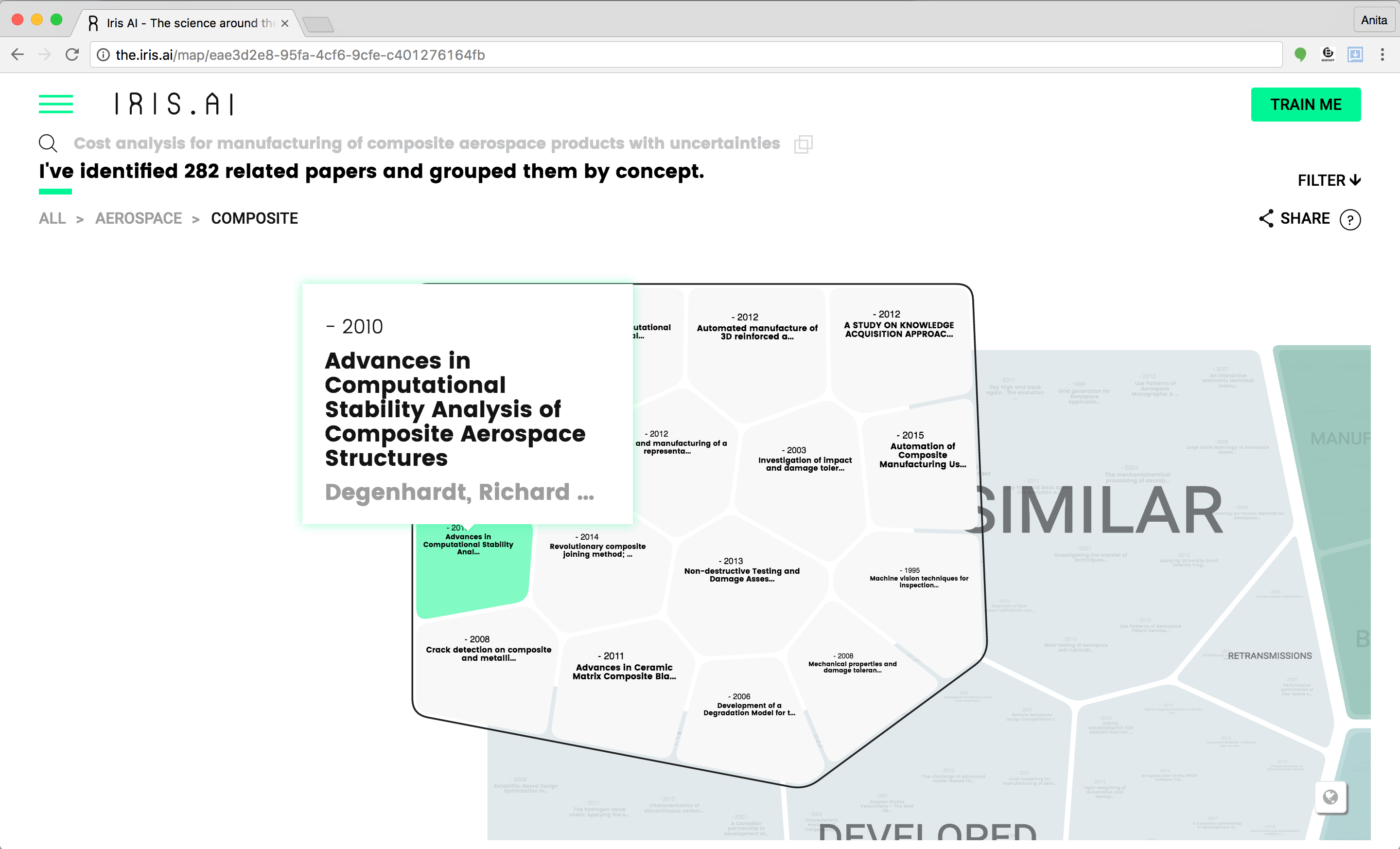Click the SHARE link
The height and width of the screenshot is (849, 1400).
click(1305, 219)
